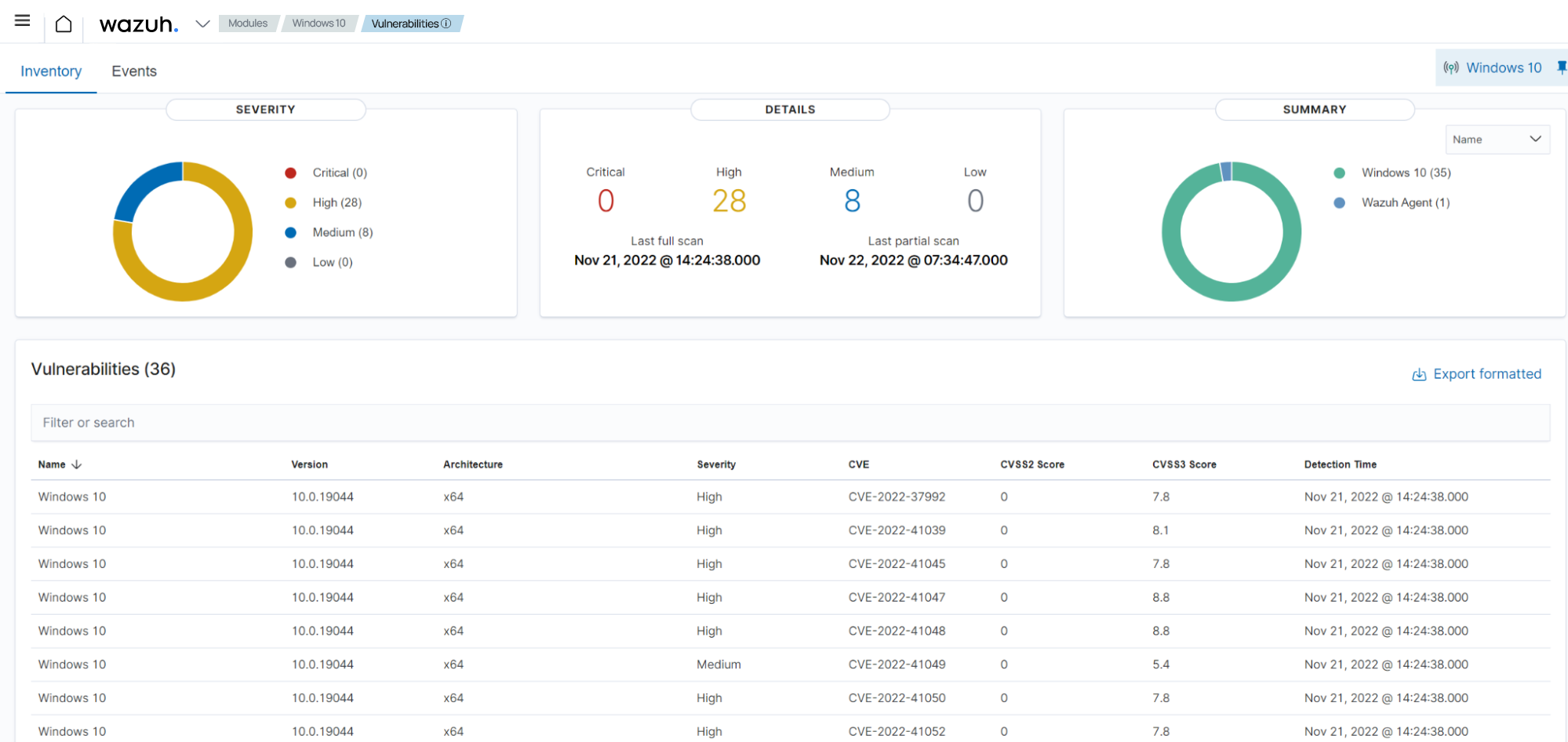1568x742 pixels.
Task: Select the CVE-2022-41048 cell
Action: [897, 631]
